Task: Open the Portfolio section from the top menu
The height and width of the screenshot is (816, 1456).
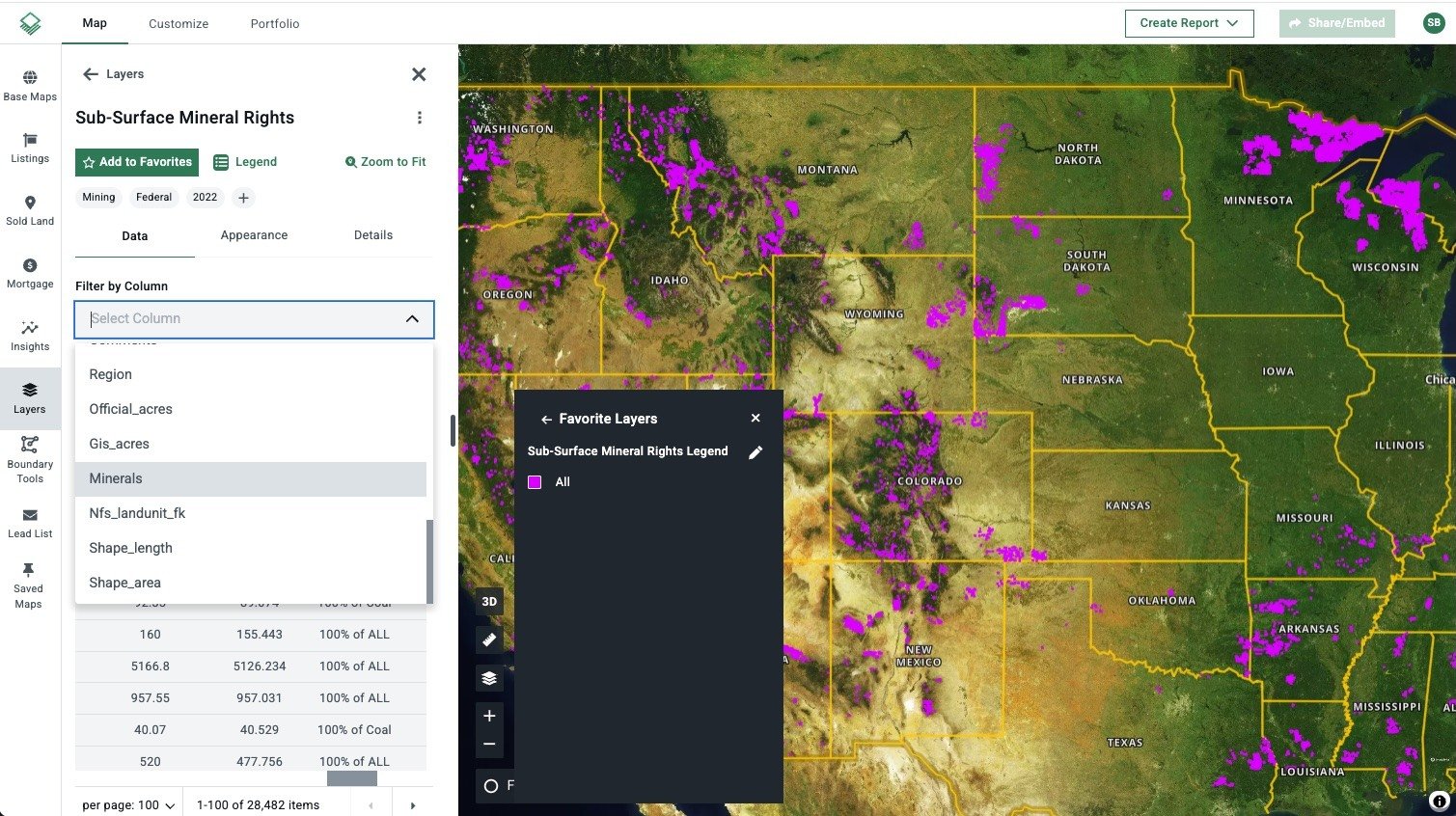Action: (274, 23)
